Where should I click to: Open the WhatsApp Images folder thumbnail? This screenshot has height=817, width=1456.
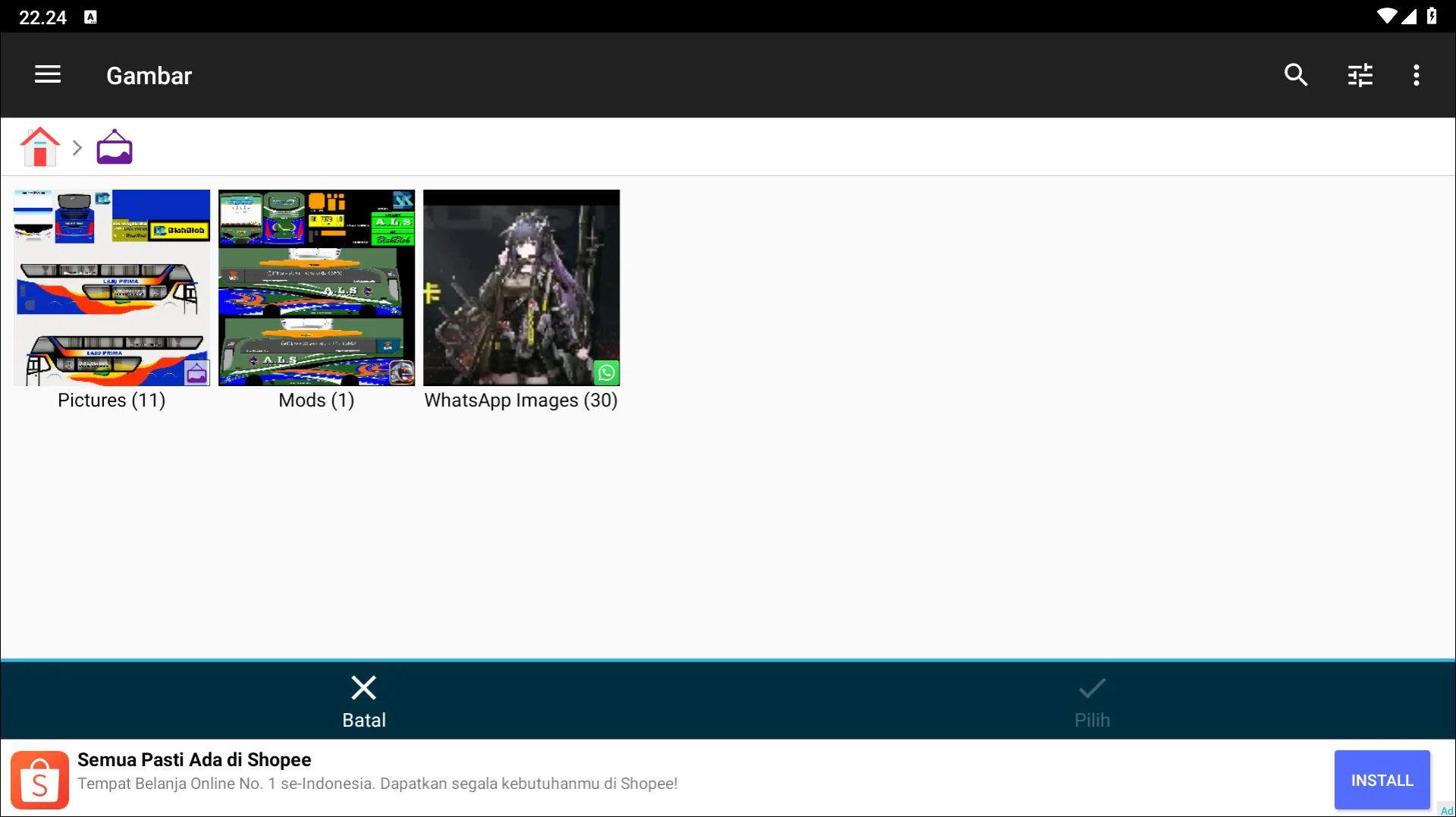(521, 288)
